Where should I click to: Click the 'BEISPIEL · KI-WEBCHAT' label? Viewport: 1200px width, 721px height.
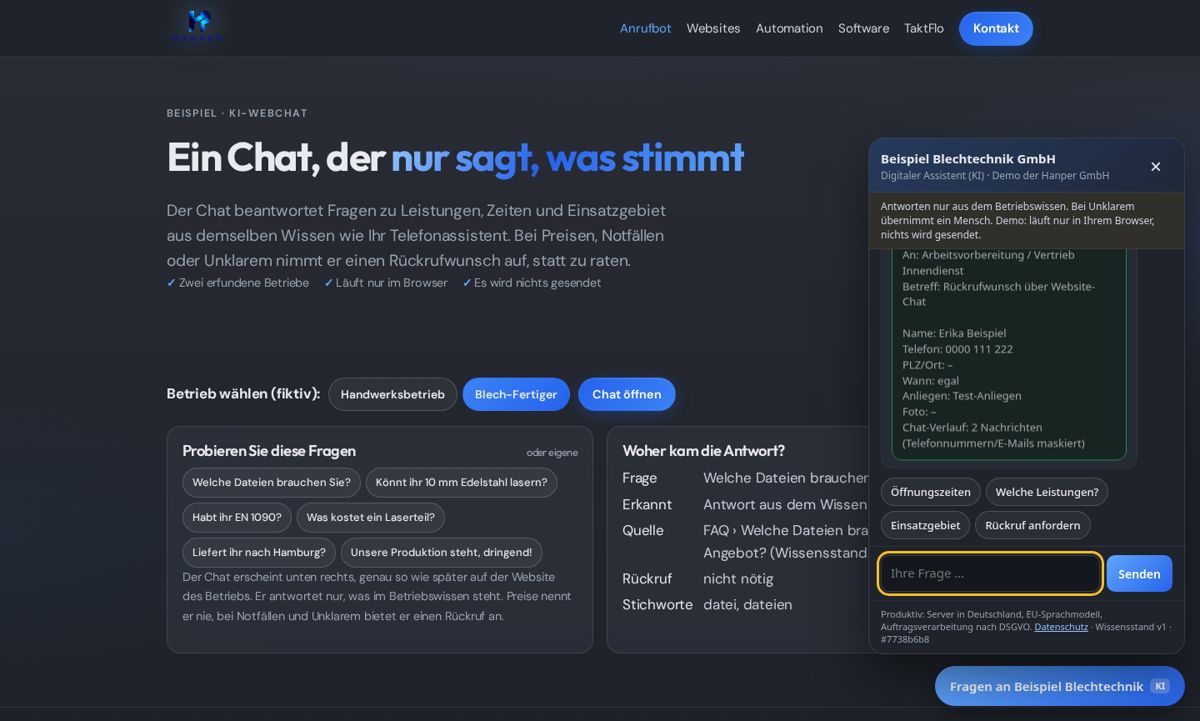pos(237,113)
